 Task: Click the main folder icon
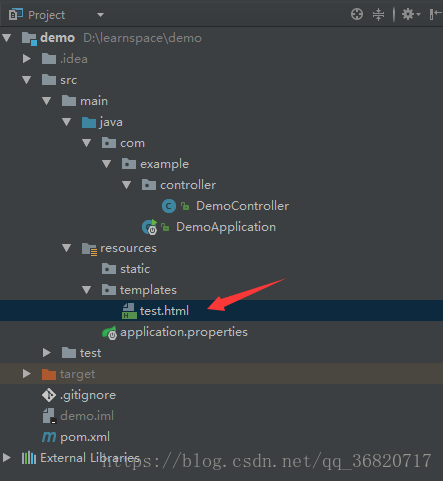click(69, 101)
